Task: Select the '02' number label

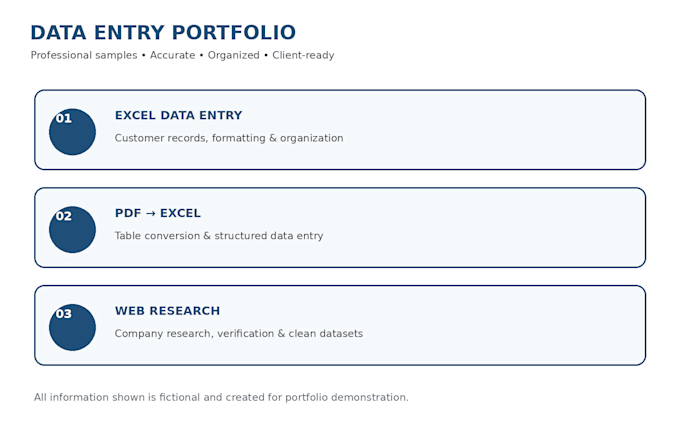Action: tap(64, 216)
